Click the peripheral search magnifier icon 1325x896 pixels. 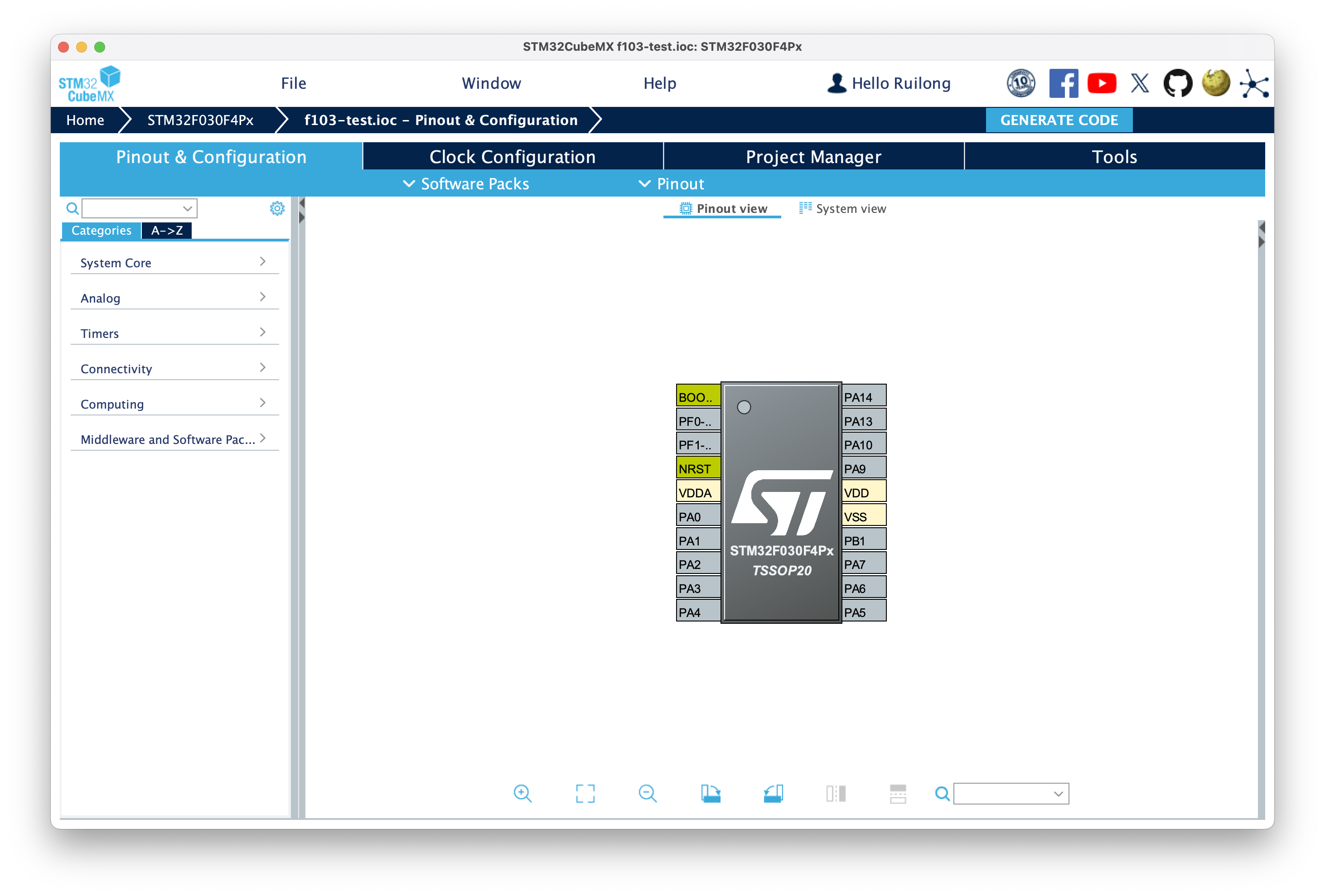(x=73, y=209)
